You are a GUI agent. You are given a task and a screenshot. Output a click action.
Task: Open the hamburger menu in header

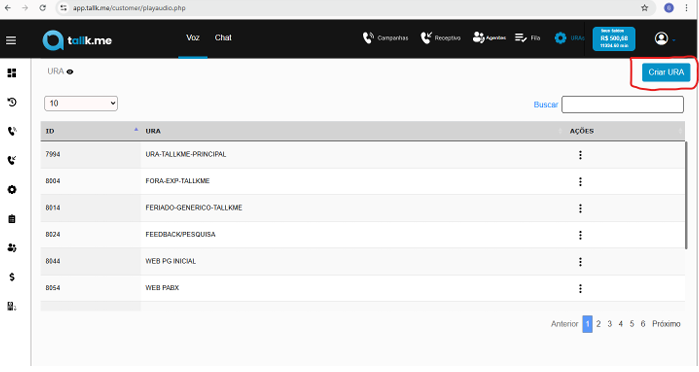(x=11, y=41)
